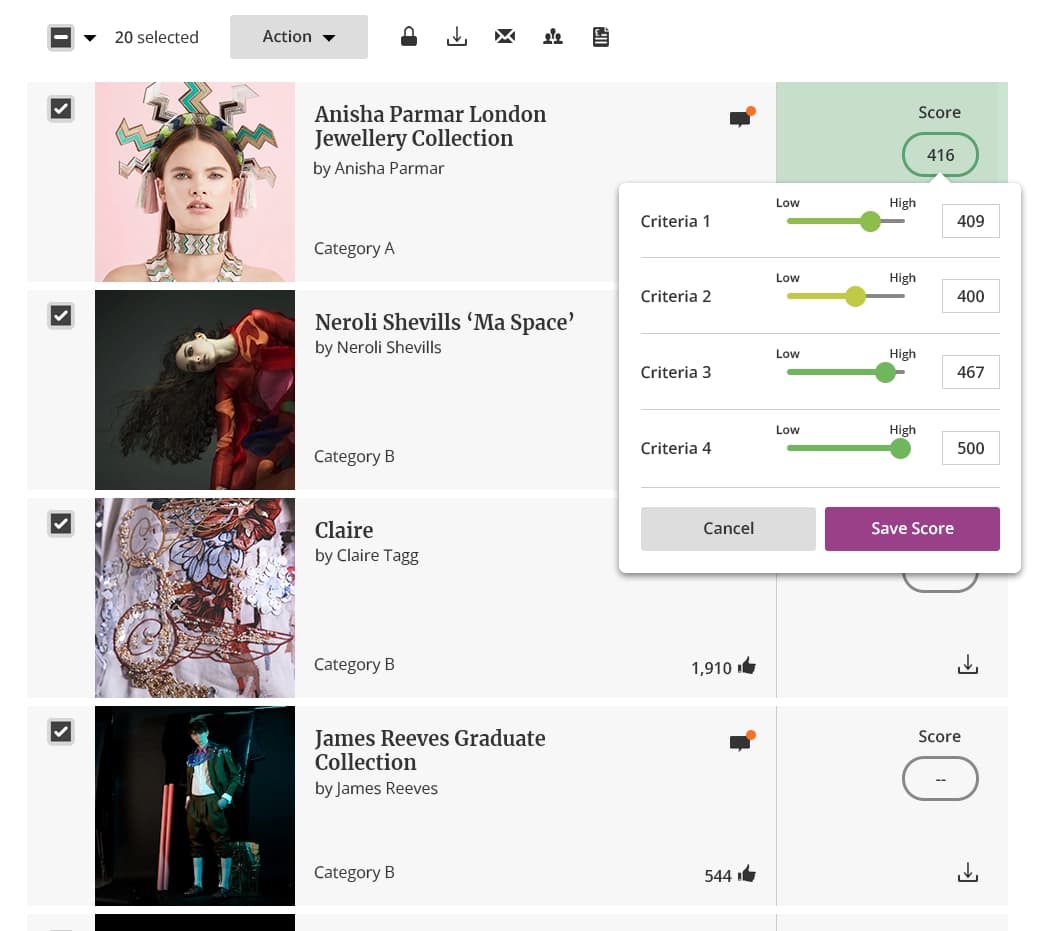The image size is (1038, 931).
Task: Download the selected entries
Action: click(x=456, y=36)
